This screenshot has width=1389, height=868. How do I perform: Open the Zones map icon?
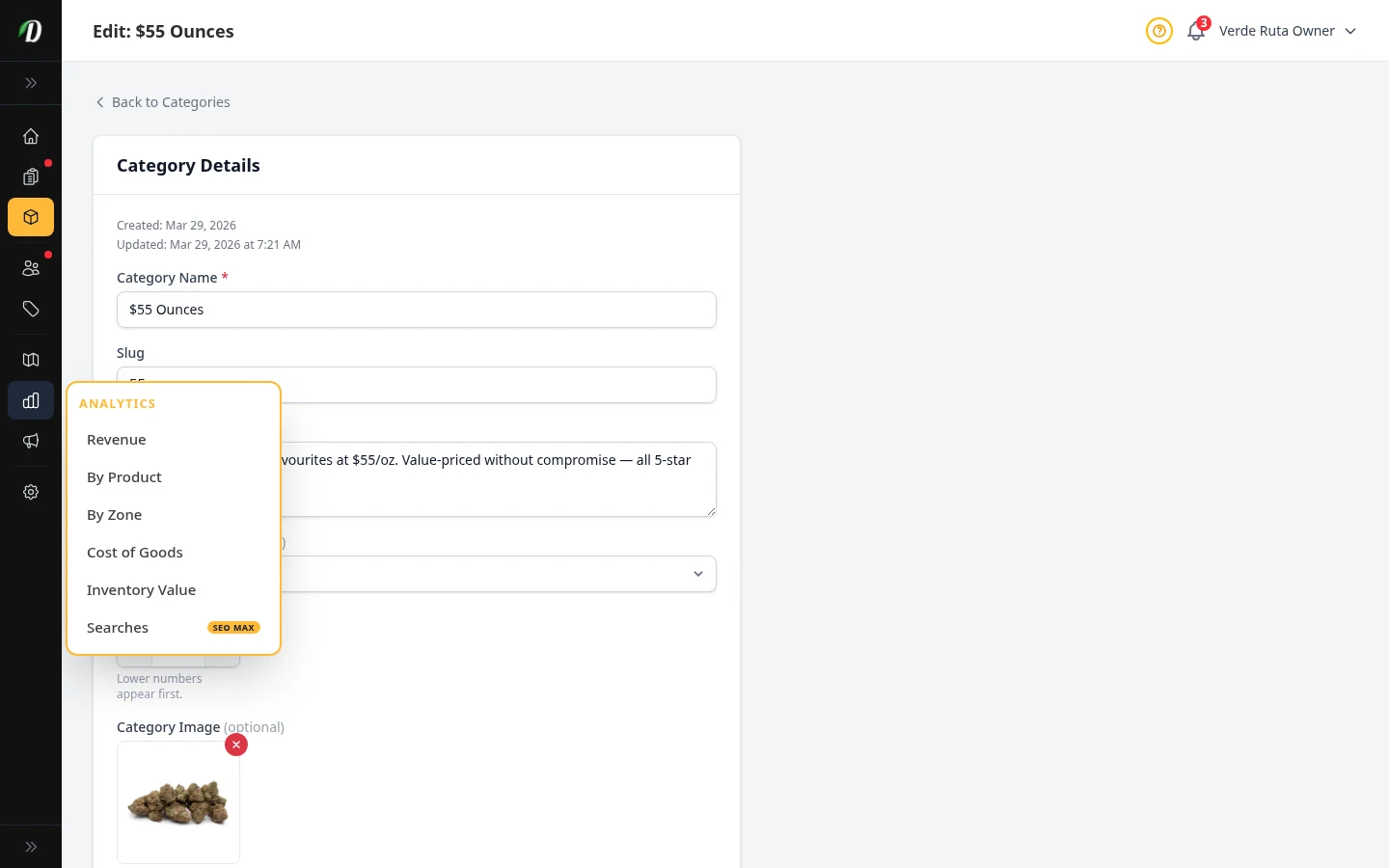[x=31, y=360]
